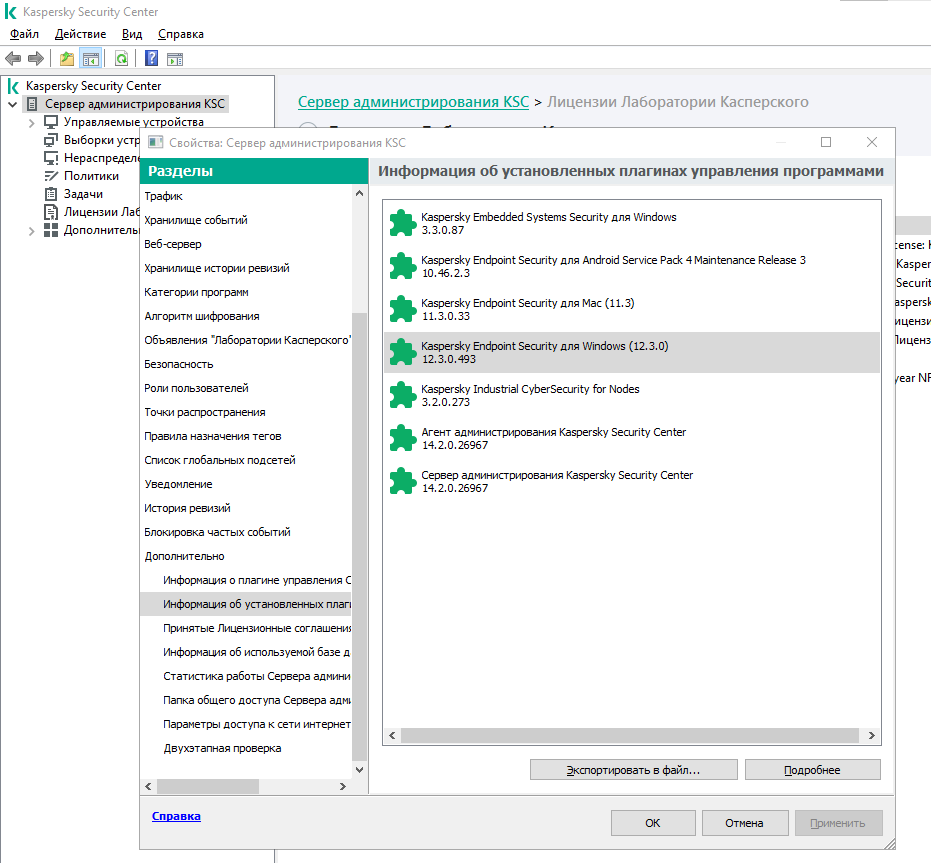Click the properties dialog title bar icon
The height and width of the screenshot is (863, 931).
[156, 143]
